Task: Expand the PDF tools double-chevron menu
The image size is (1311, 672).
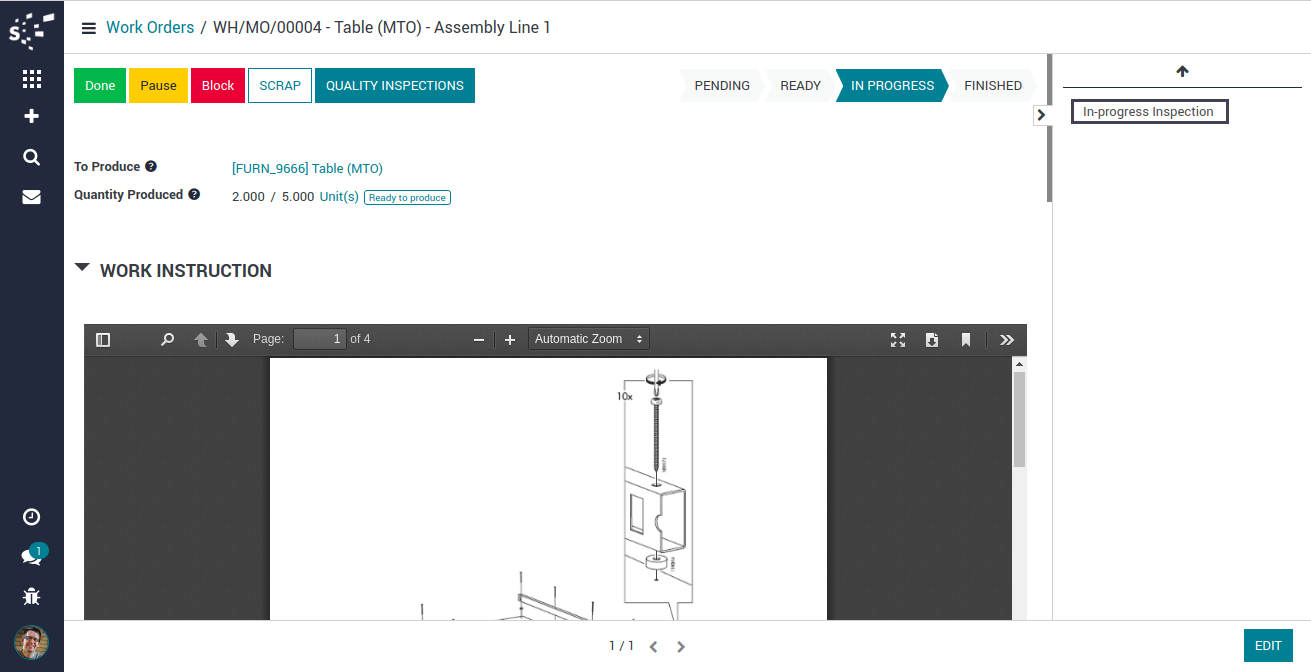Action: (x=1006, y=340)
